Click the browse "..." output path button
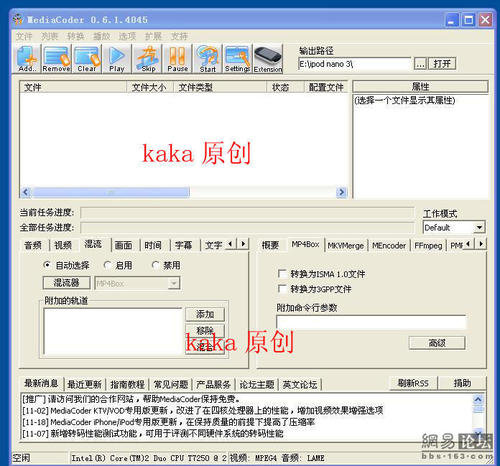Image resolution: width=500 pixels, height=466 pixels. [x=420, y=63]
